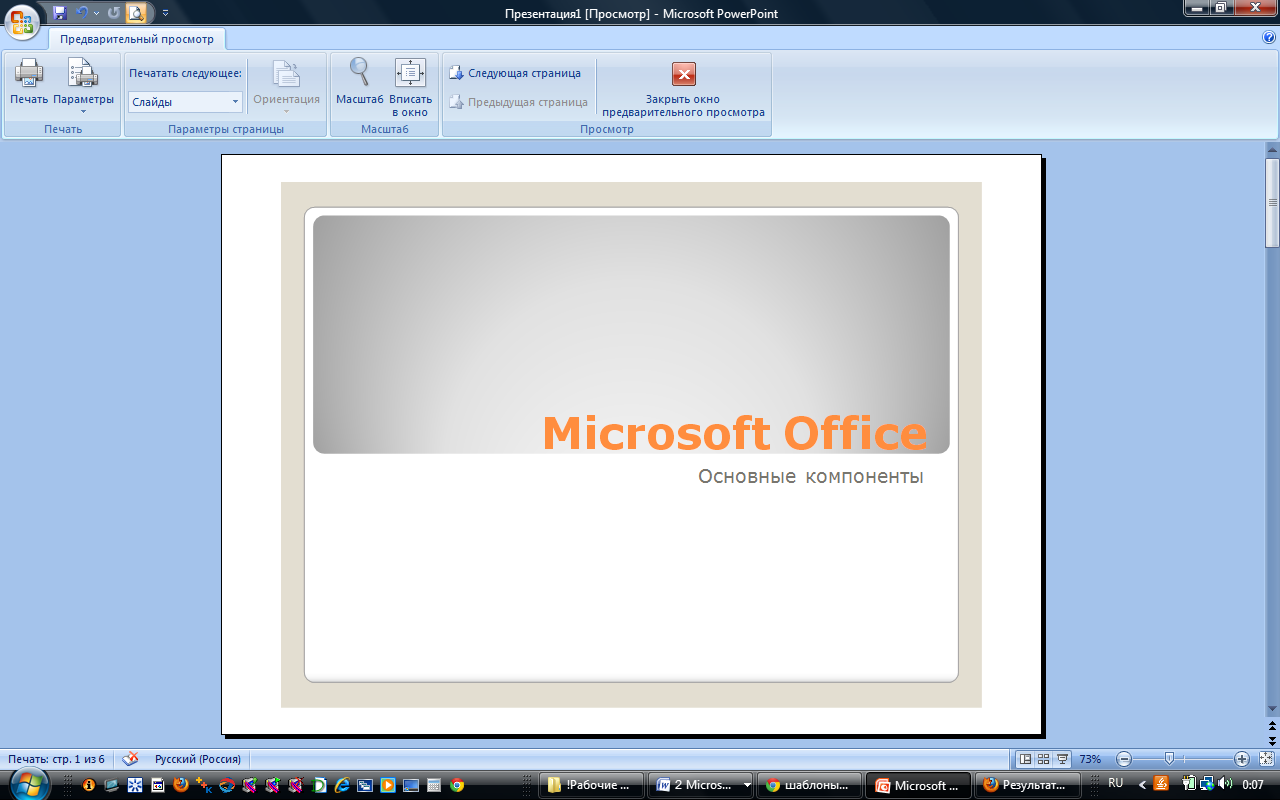Switch to Normal view icon
The width and height of the screenshot is (1280, 800).
1025,759
